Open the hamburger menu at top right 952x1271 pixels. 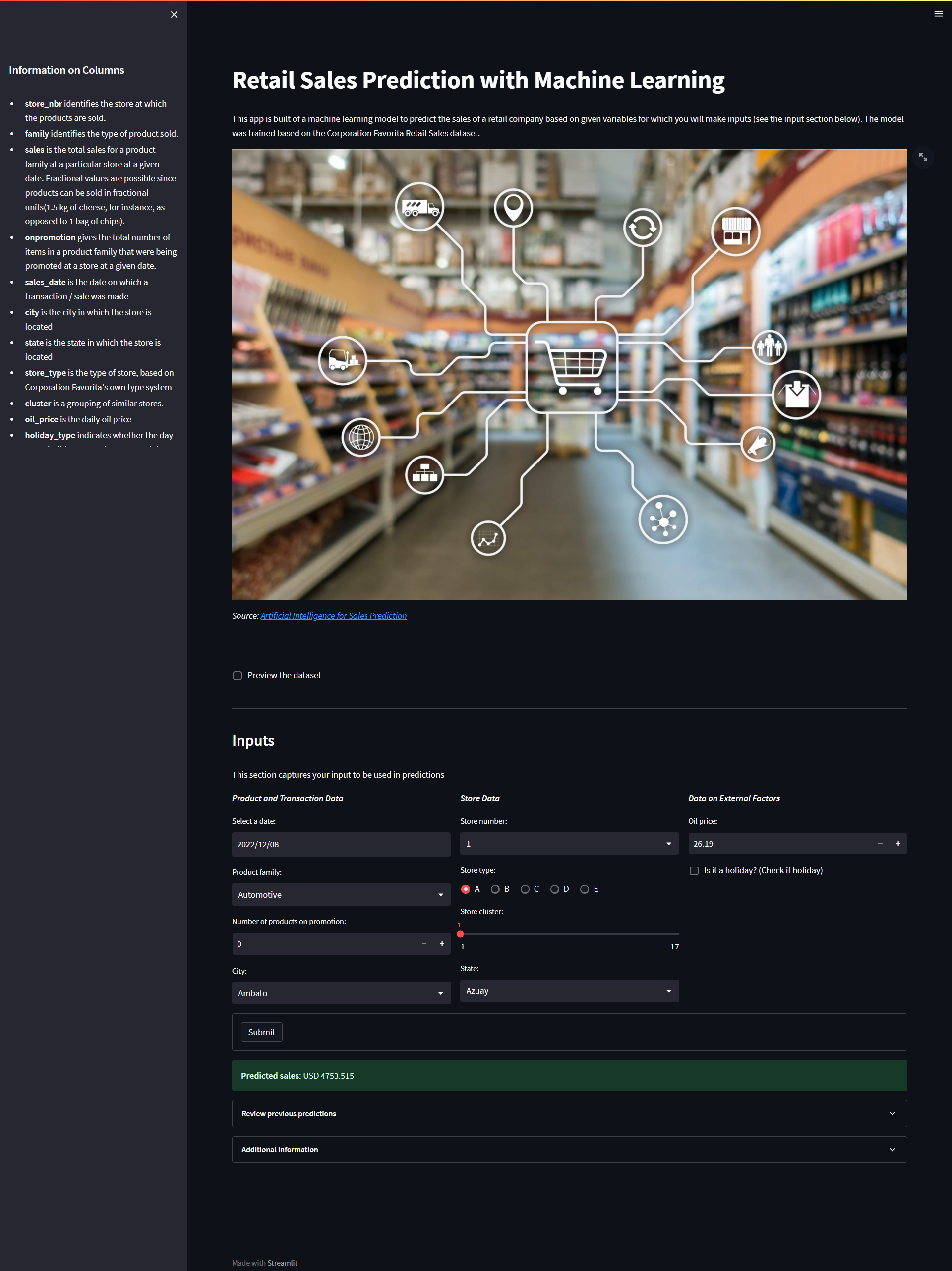pos(938,14)
